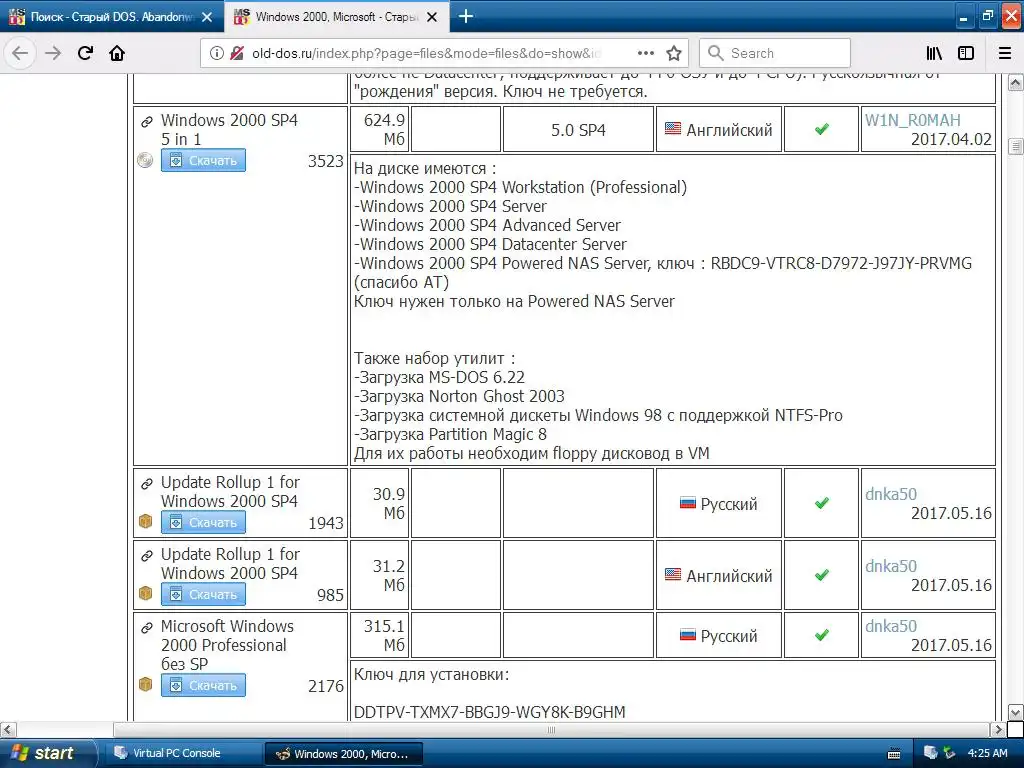Close the Windows 2000, Microsoft tab

[x=432, y=17]
